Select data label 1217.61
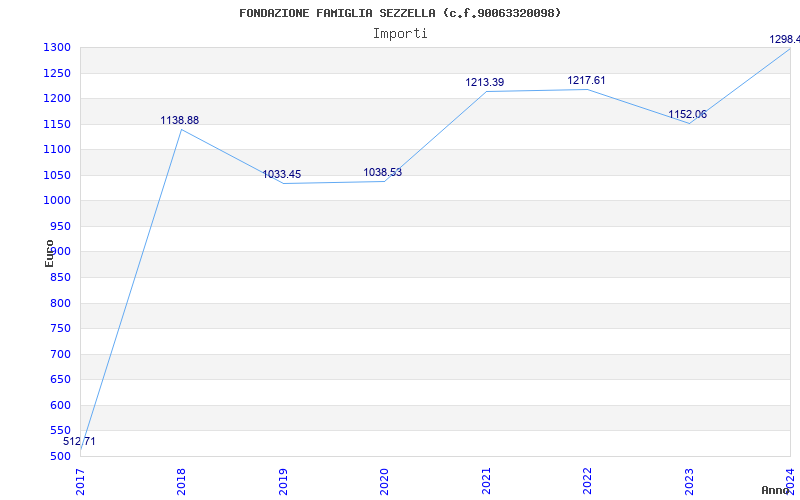 coord(586,81)
